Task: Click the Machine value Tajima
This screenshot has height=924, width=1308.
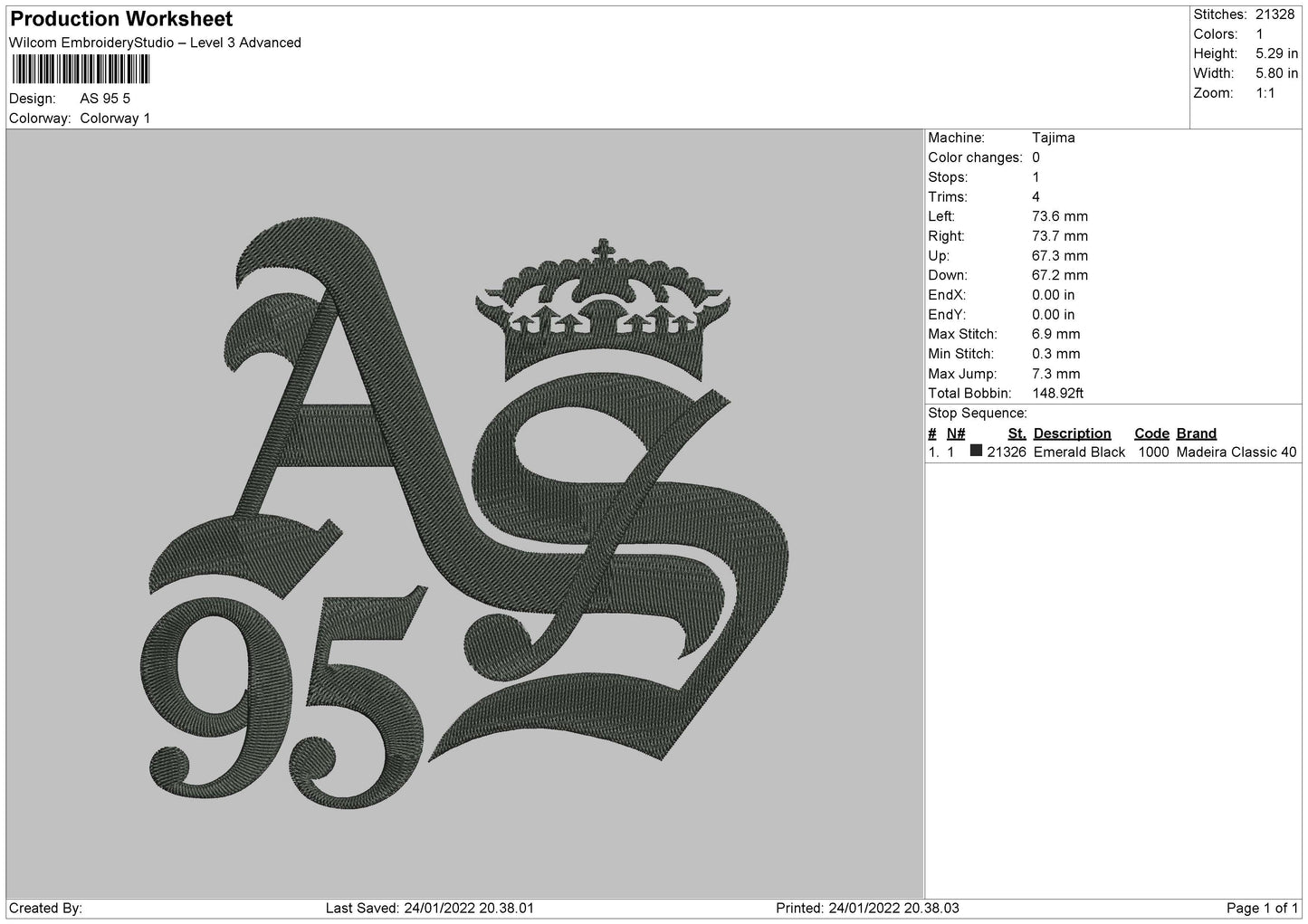Action: [x=1054, y=138]
